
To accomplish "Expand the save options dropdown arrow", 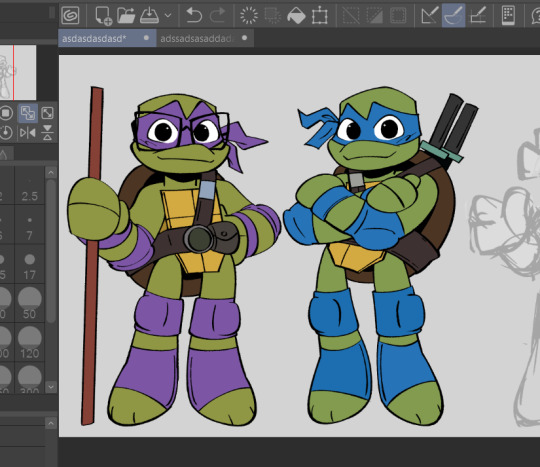I will coord(168,15).
